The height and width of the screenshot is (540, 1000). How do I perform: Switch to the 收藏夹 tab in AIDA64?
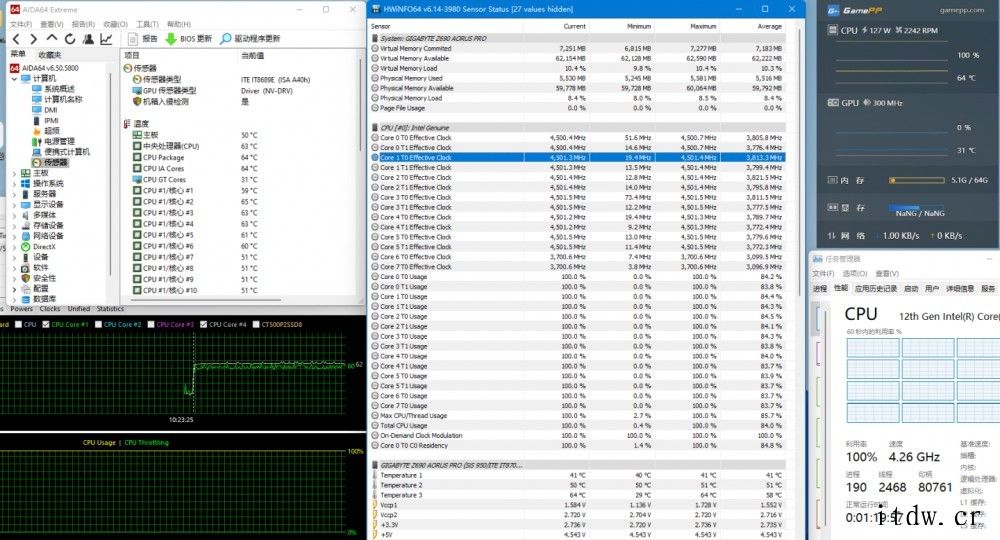[50, 55]
